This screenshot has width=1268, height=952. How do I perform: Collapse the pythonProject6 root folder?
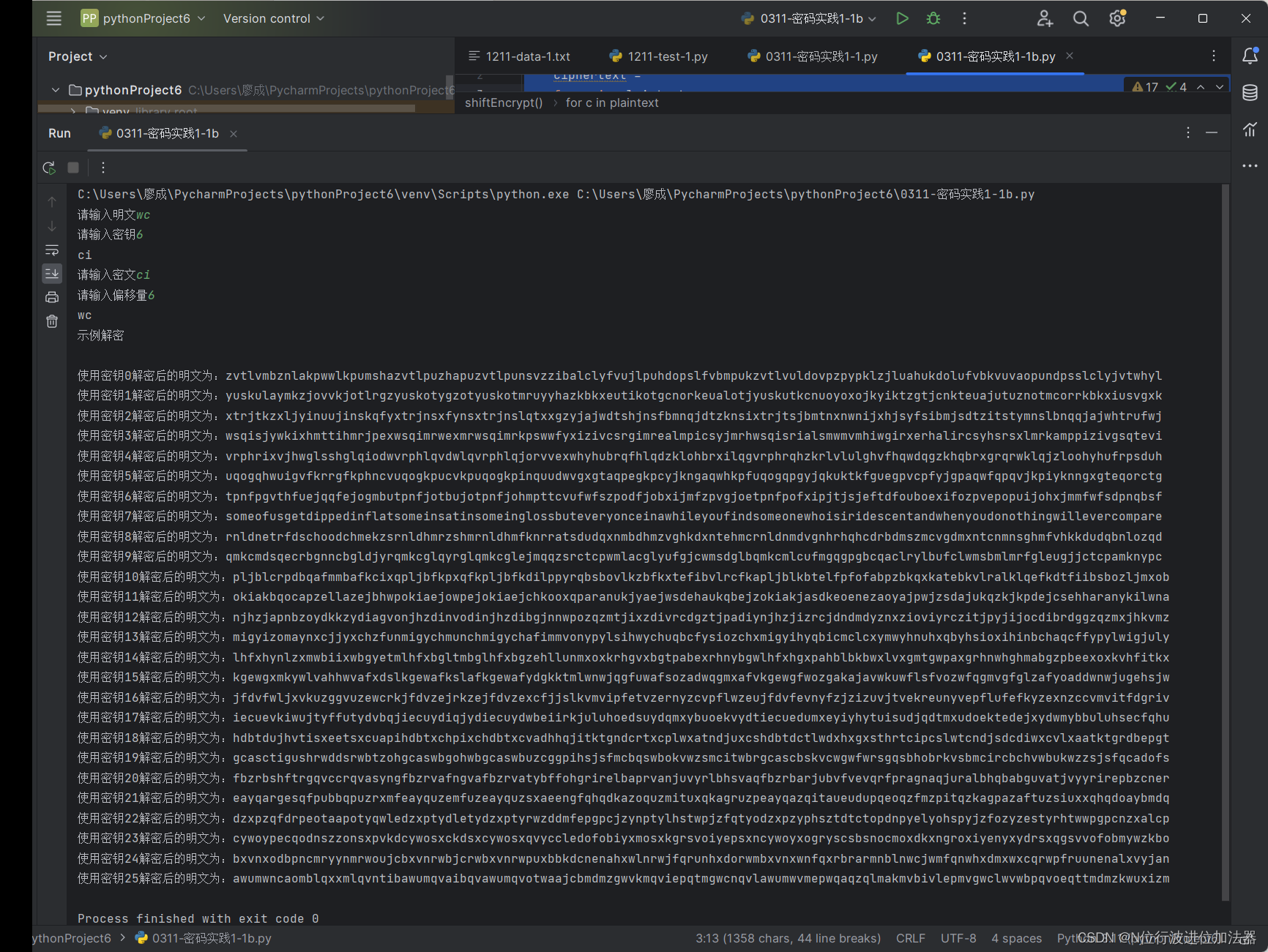click(56, 90)
